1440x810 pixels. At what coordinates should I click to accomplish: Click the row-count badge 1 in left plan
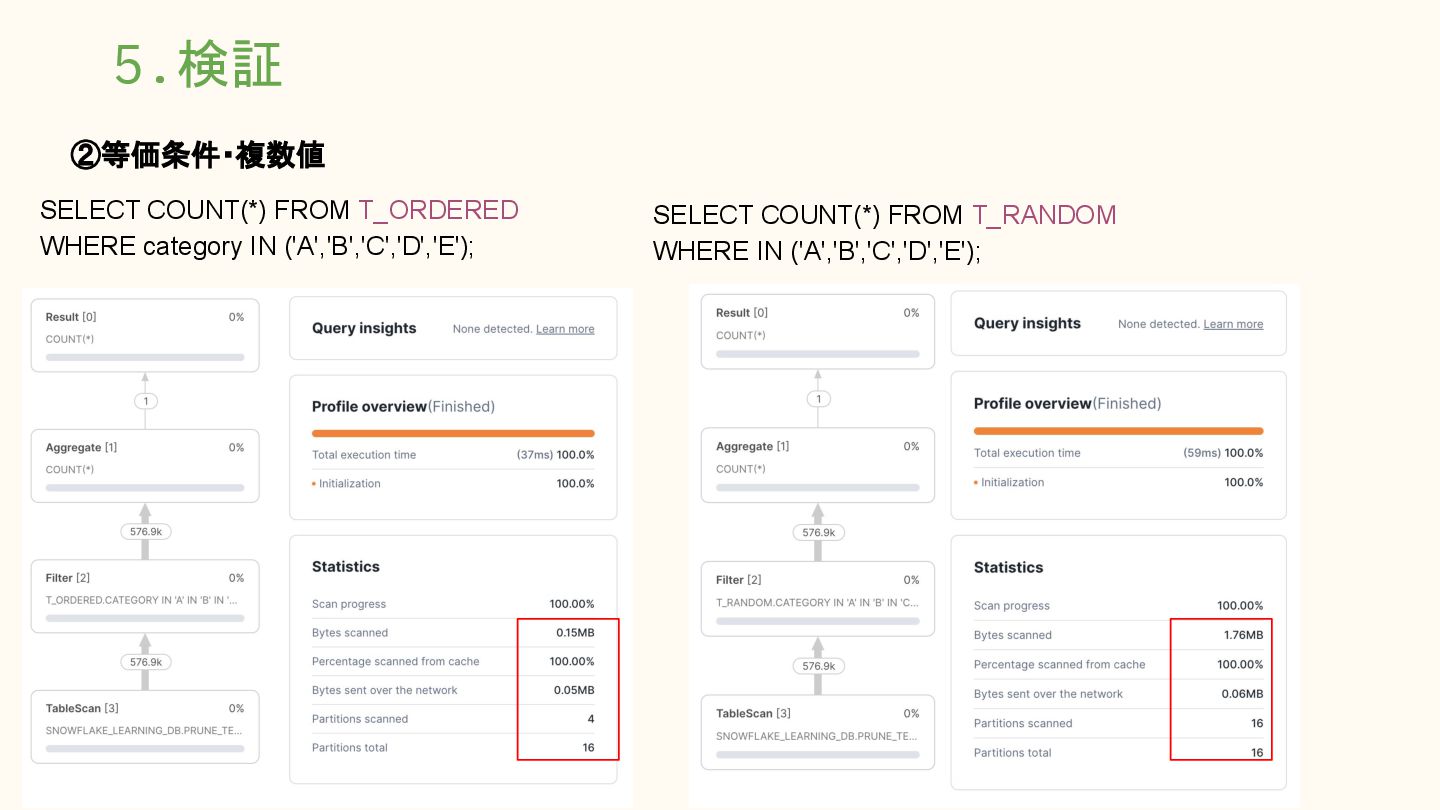(146, 401)
